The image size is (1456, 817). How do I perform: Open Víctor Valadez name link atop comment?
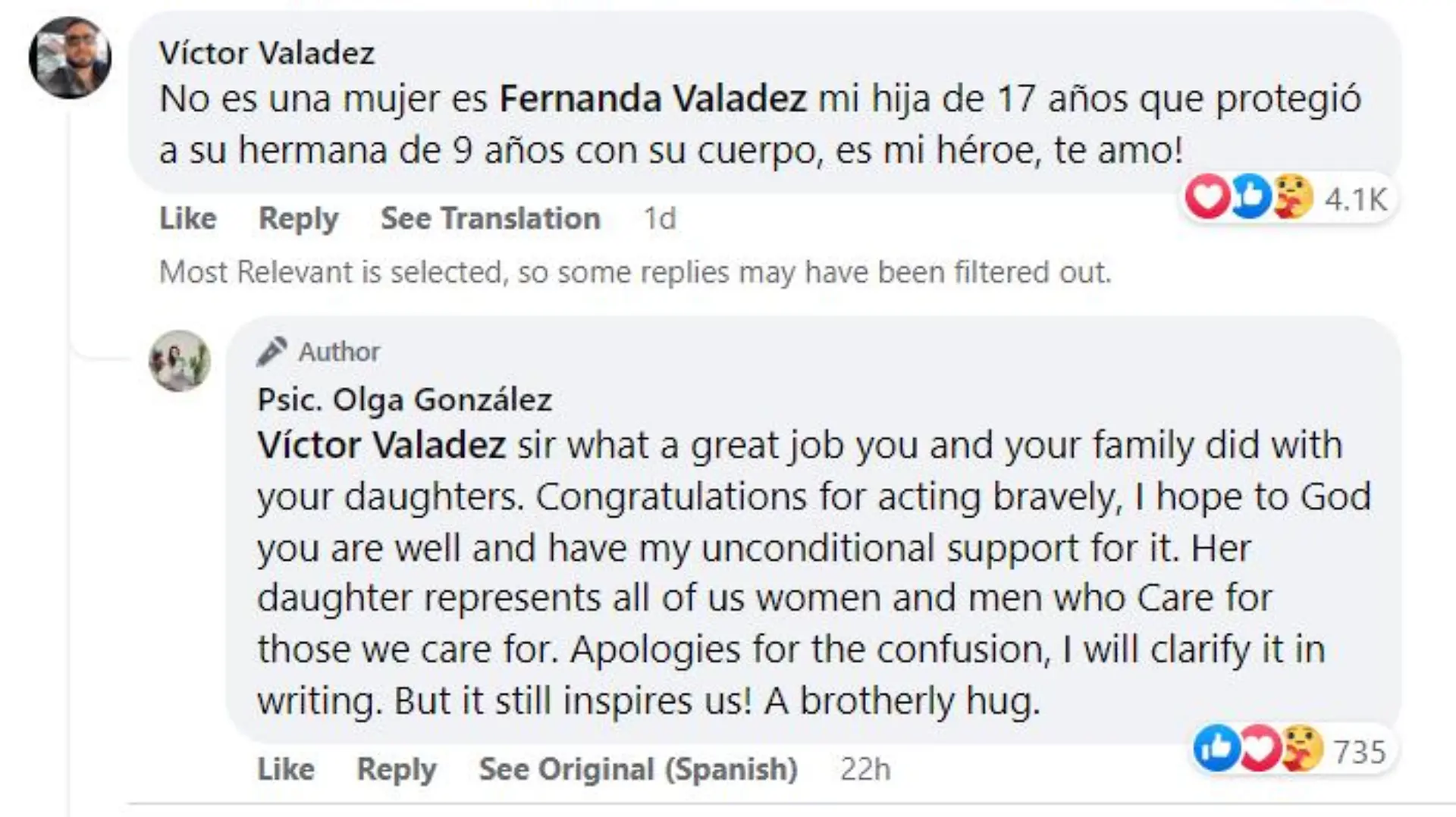tap(267, 53)
